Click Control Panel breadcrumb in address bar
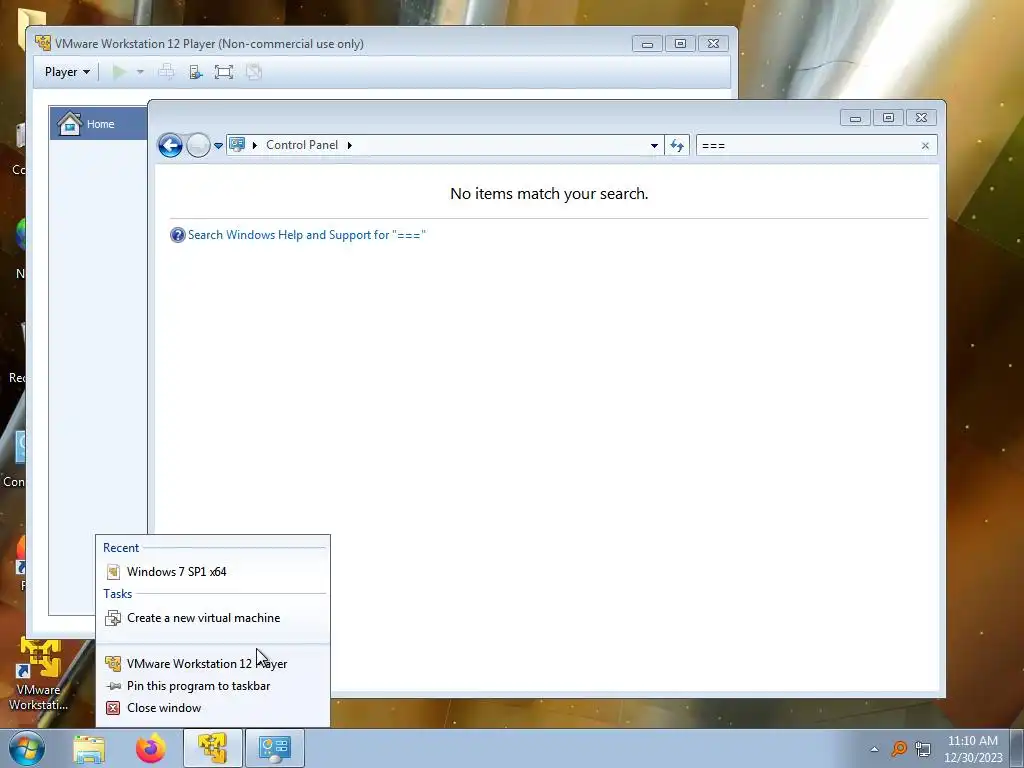 pyautogui.click(x=302, y=145)
